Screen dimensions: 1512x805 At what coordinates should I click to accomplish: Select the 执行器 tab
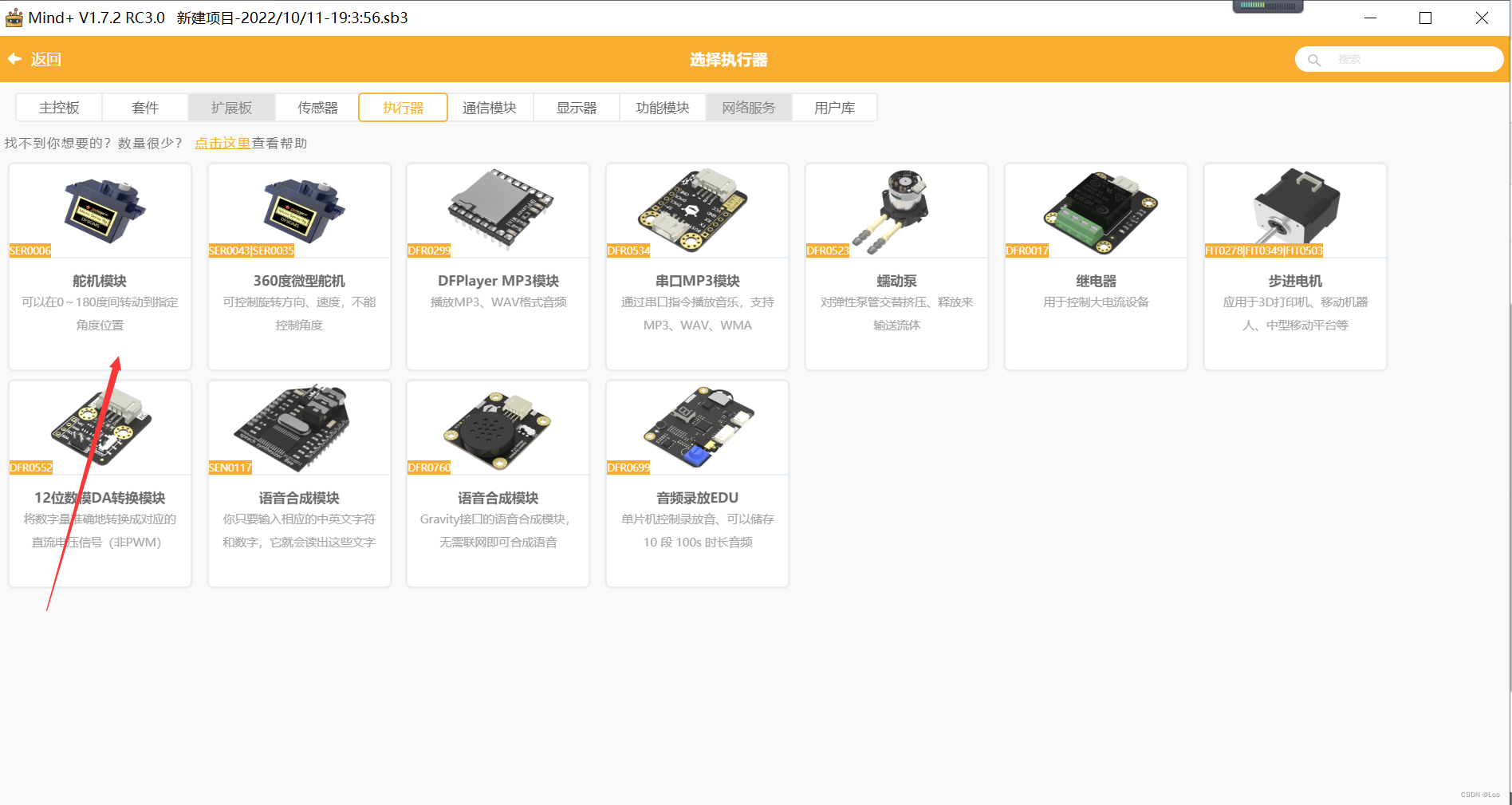[x=403, y=108]
